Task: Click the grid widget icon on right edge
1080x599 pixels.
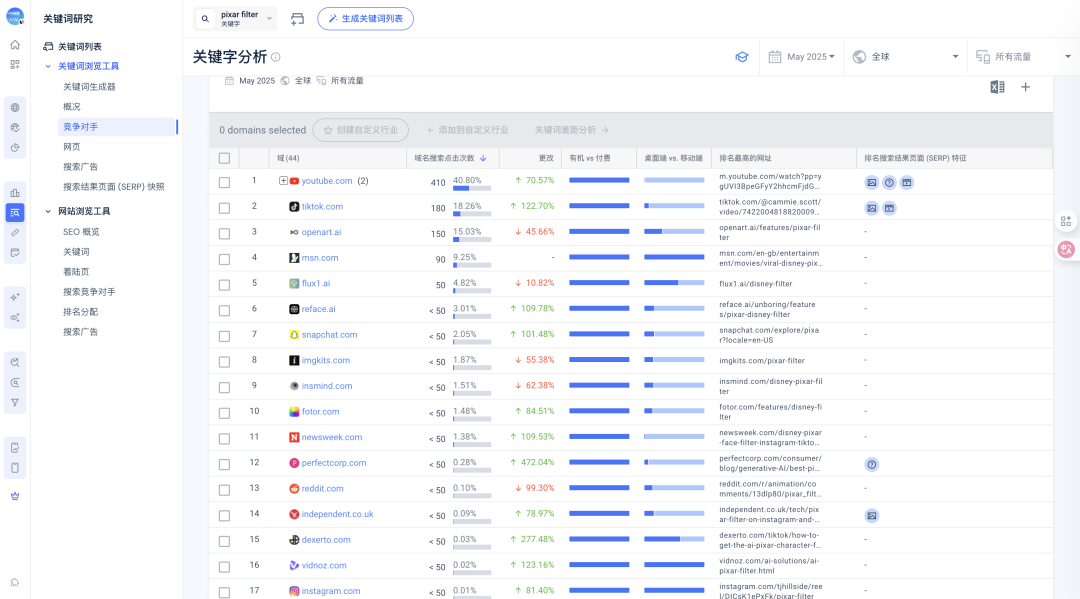Action: coord(1066,221)
